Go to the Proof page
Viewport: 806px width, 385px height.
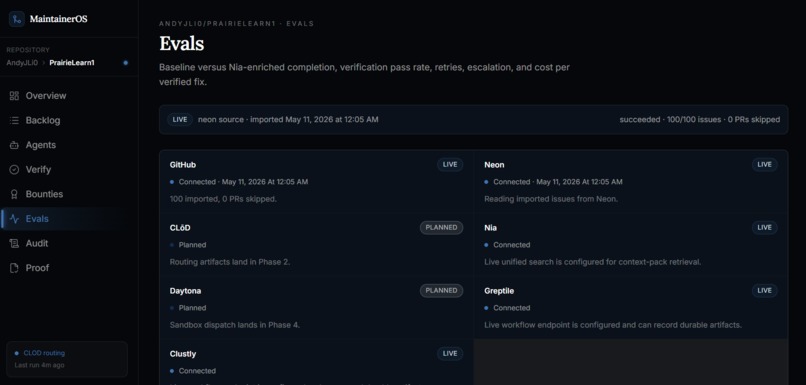69,268
